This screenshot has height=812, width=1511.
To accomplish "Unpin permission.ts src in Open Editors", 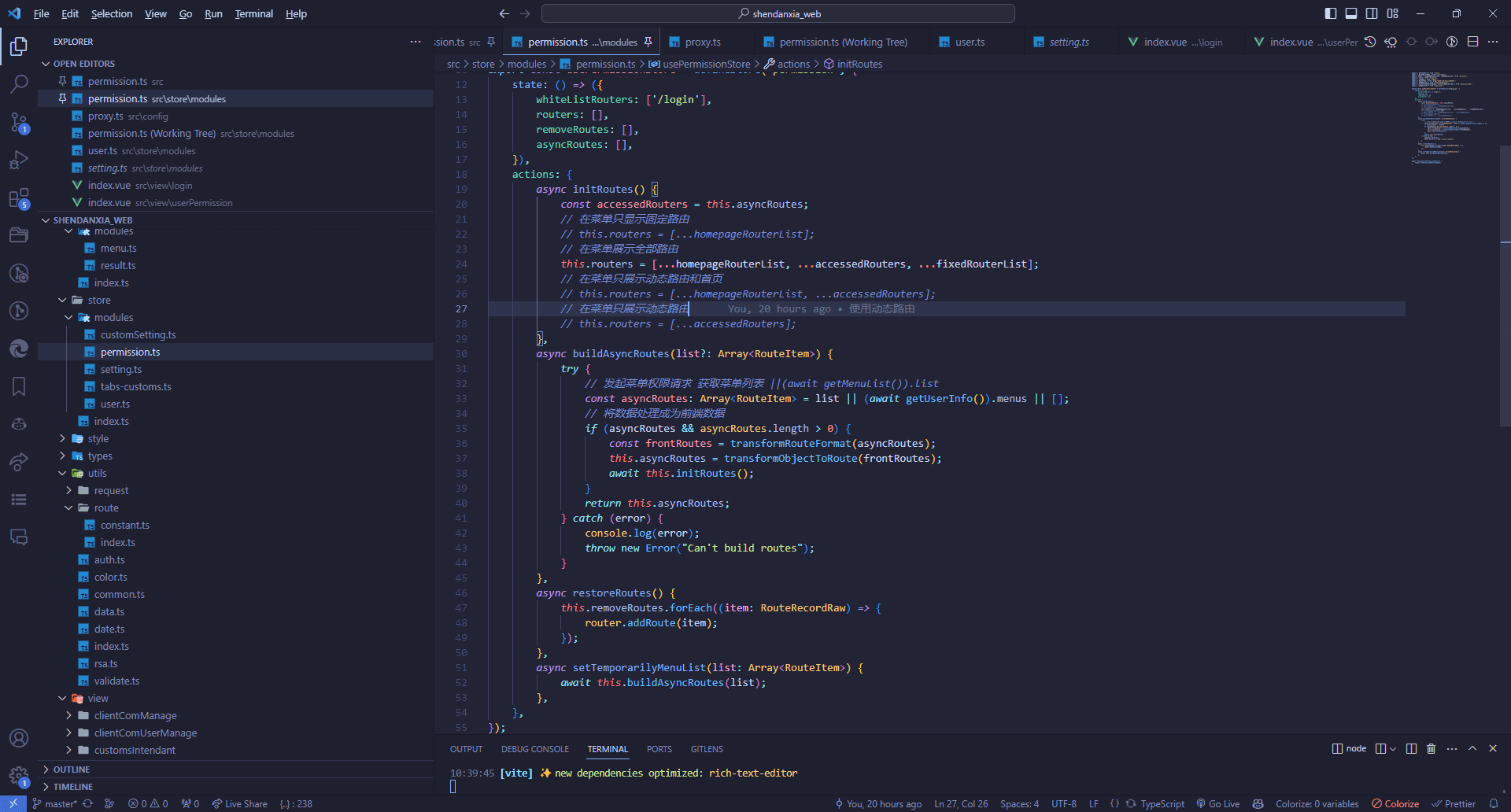I will 62,81.
